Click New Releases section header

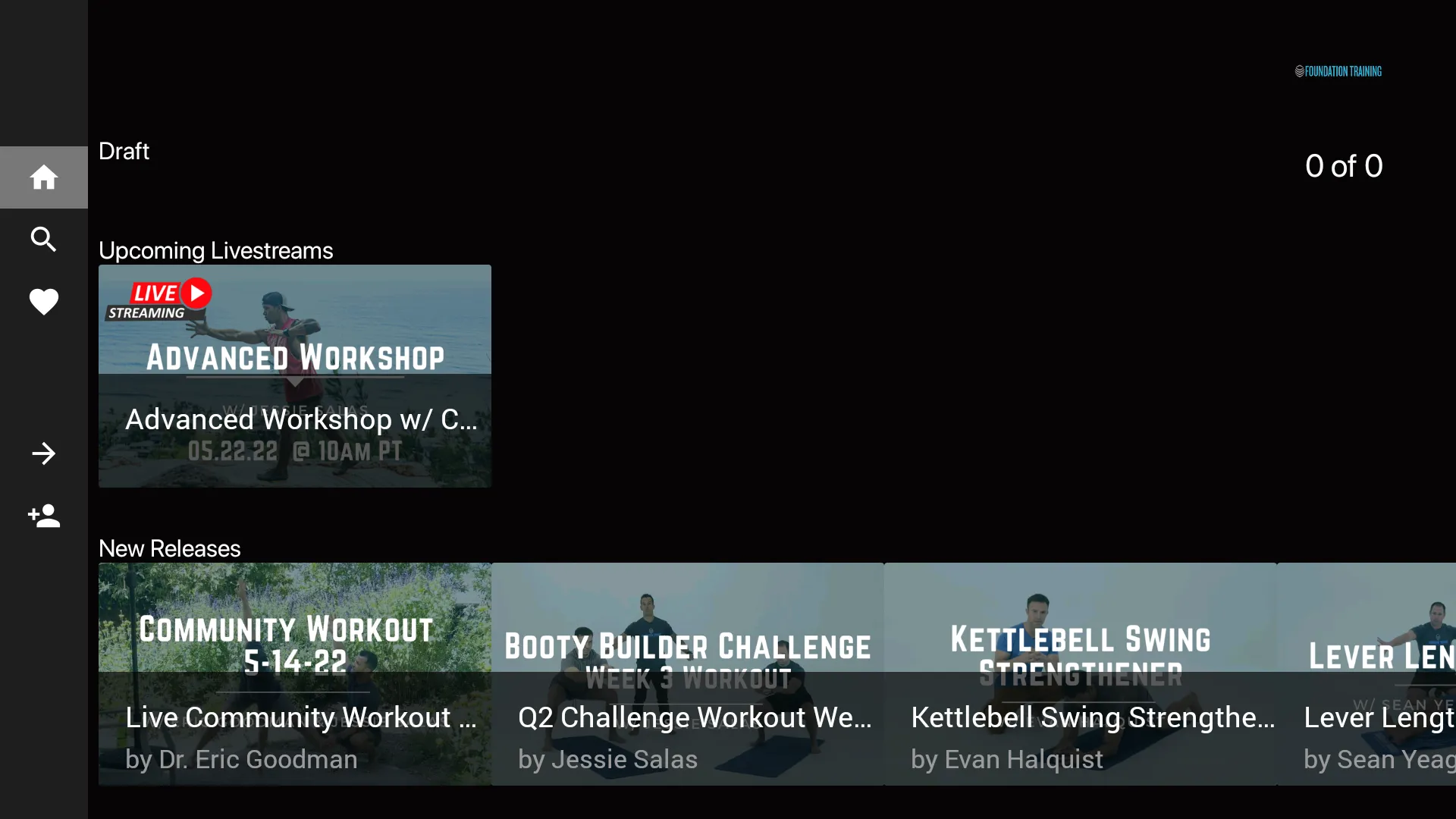pos(169,548)
